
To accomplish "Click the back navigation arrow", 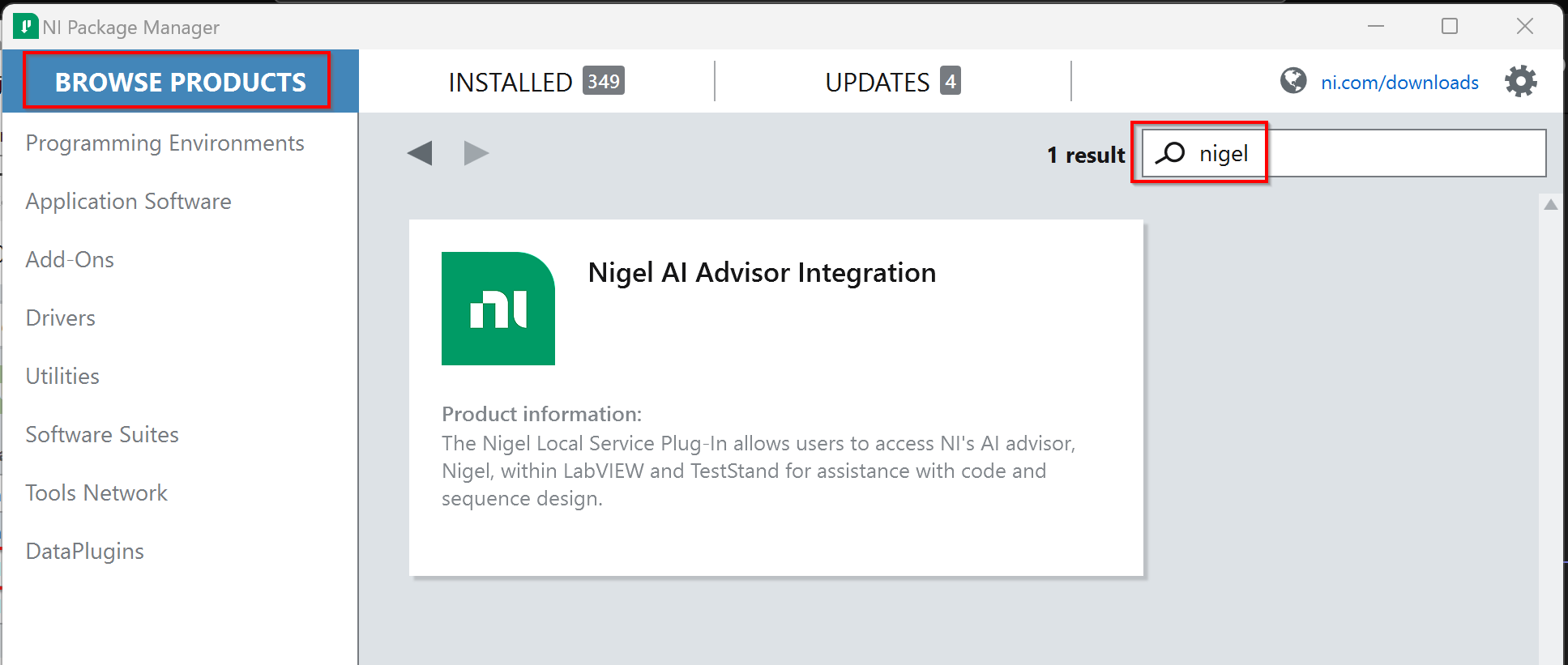I will pos(420,153).
